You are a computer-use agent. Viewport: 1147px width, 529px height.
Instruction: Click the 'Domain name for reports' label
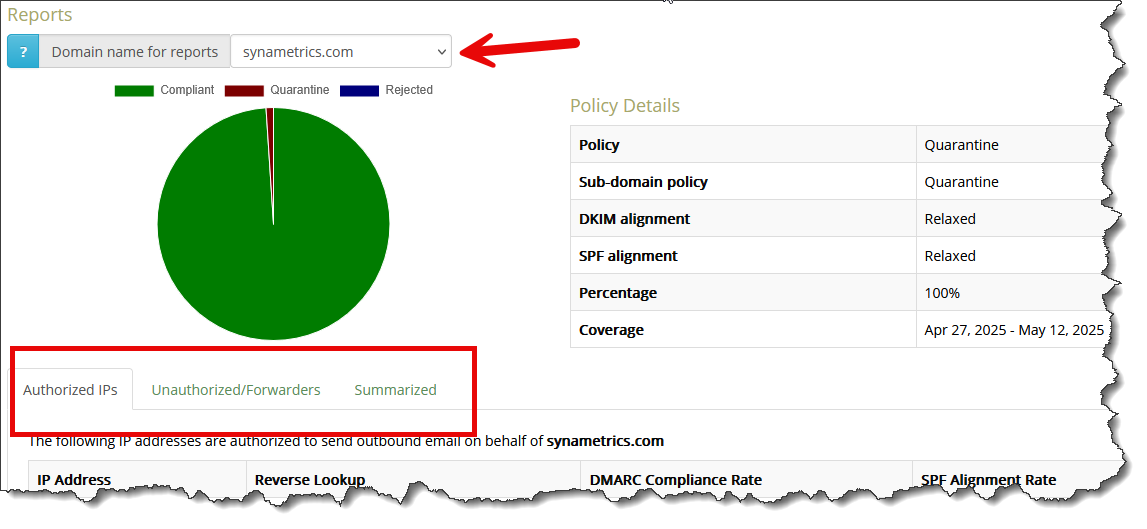click(134, 52)
